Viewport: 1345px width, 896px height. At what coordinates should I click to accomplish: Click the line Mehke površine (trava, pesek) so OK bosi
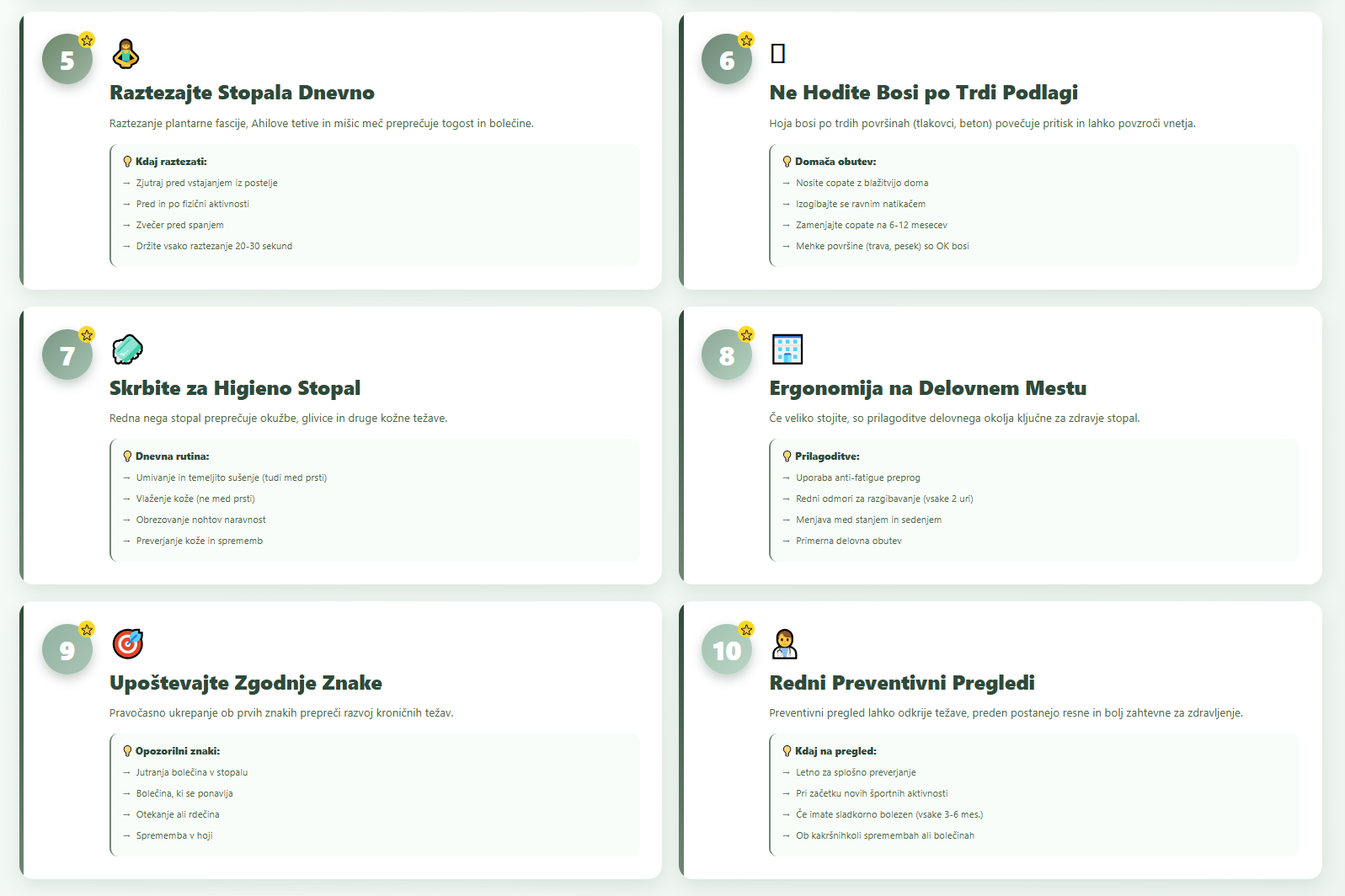tap(882, 246)
